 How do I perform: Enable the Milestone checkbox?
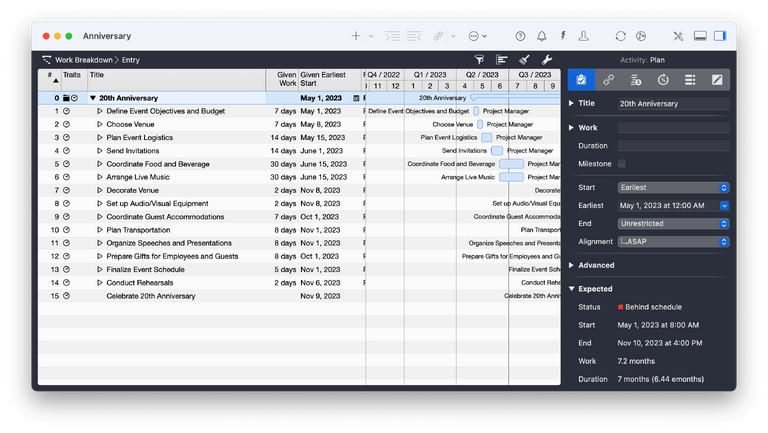622,163
